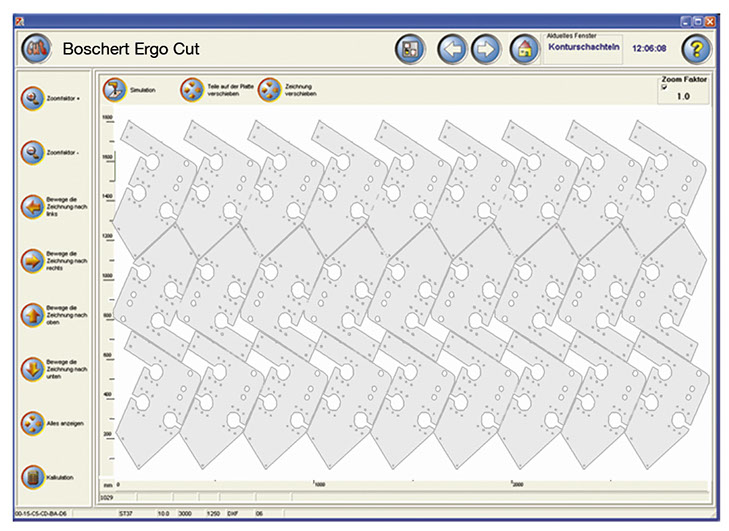Click the 1000 mark on horizontal ruler
Screen dimensions: 729x531
pyautogui.click(x=320, y=485)
